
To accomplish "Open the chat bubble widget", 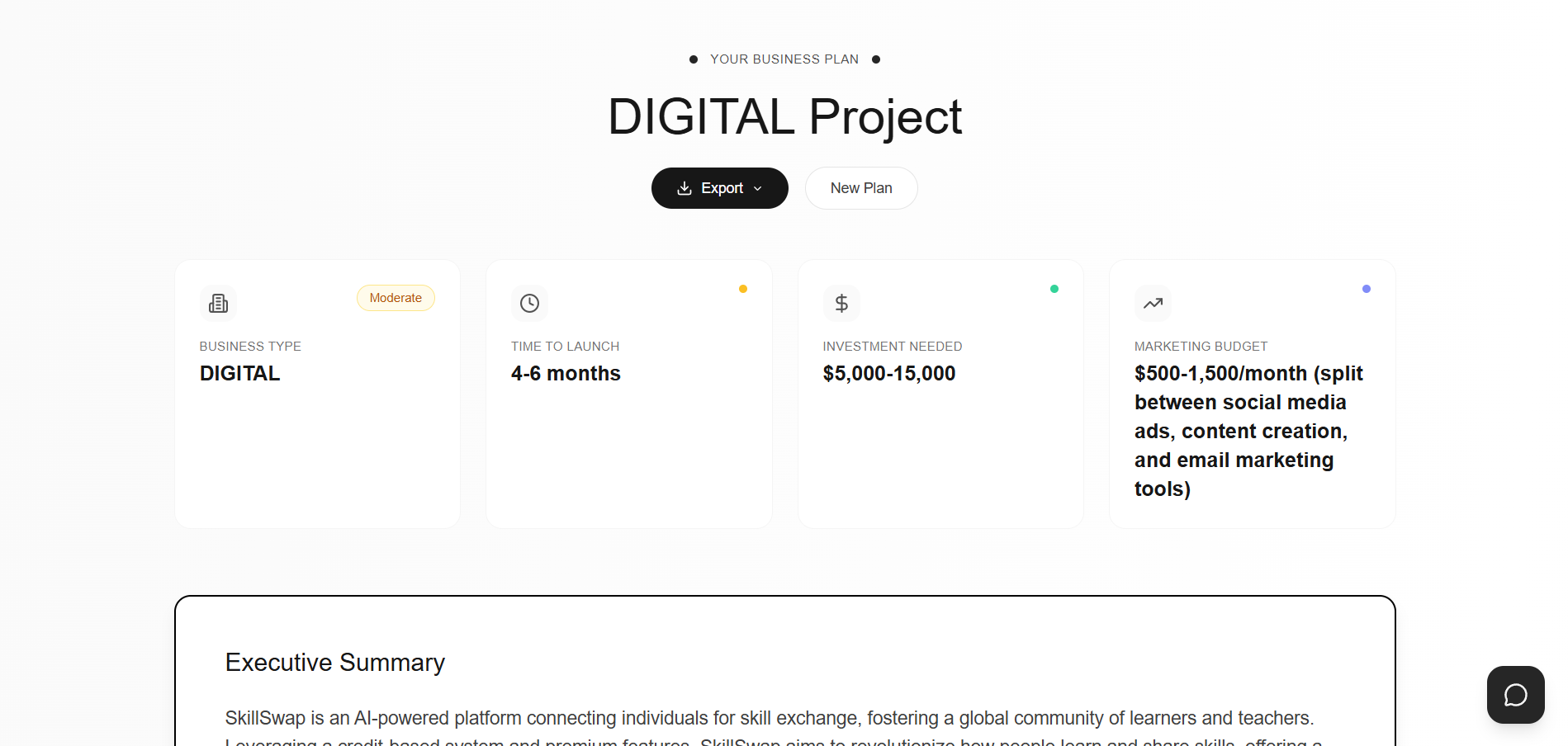I will pos(1515,695).
